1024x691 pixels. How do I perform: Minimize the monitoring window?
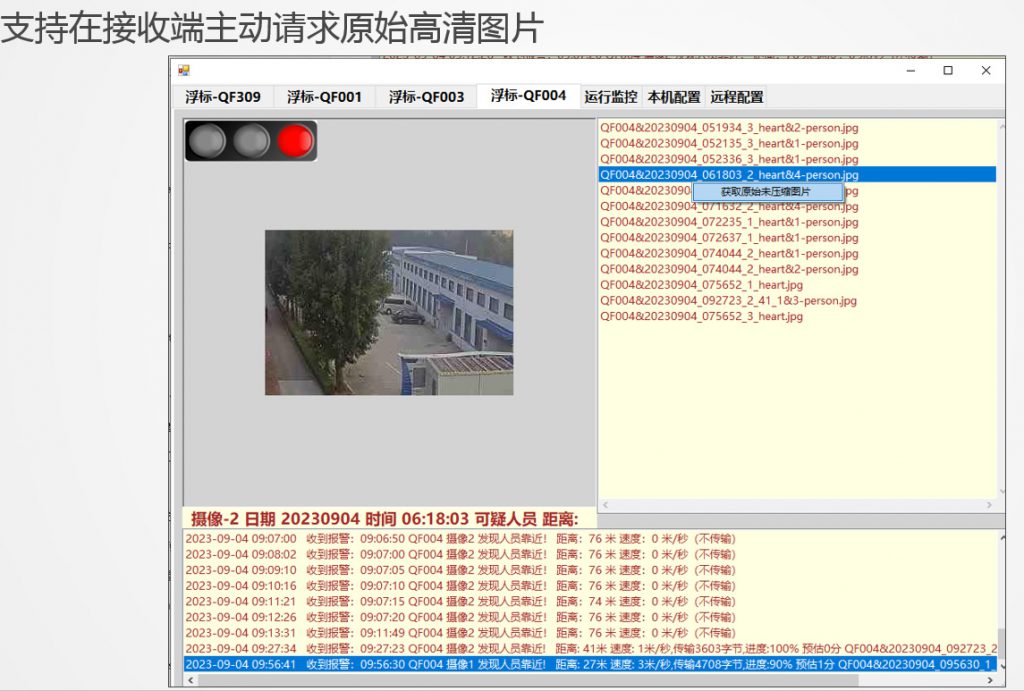pos(910,71)
